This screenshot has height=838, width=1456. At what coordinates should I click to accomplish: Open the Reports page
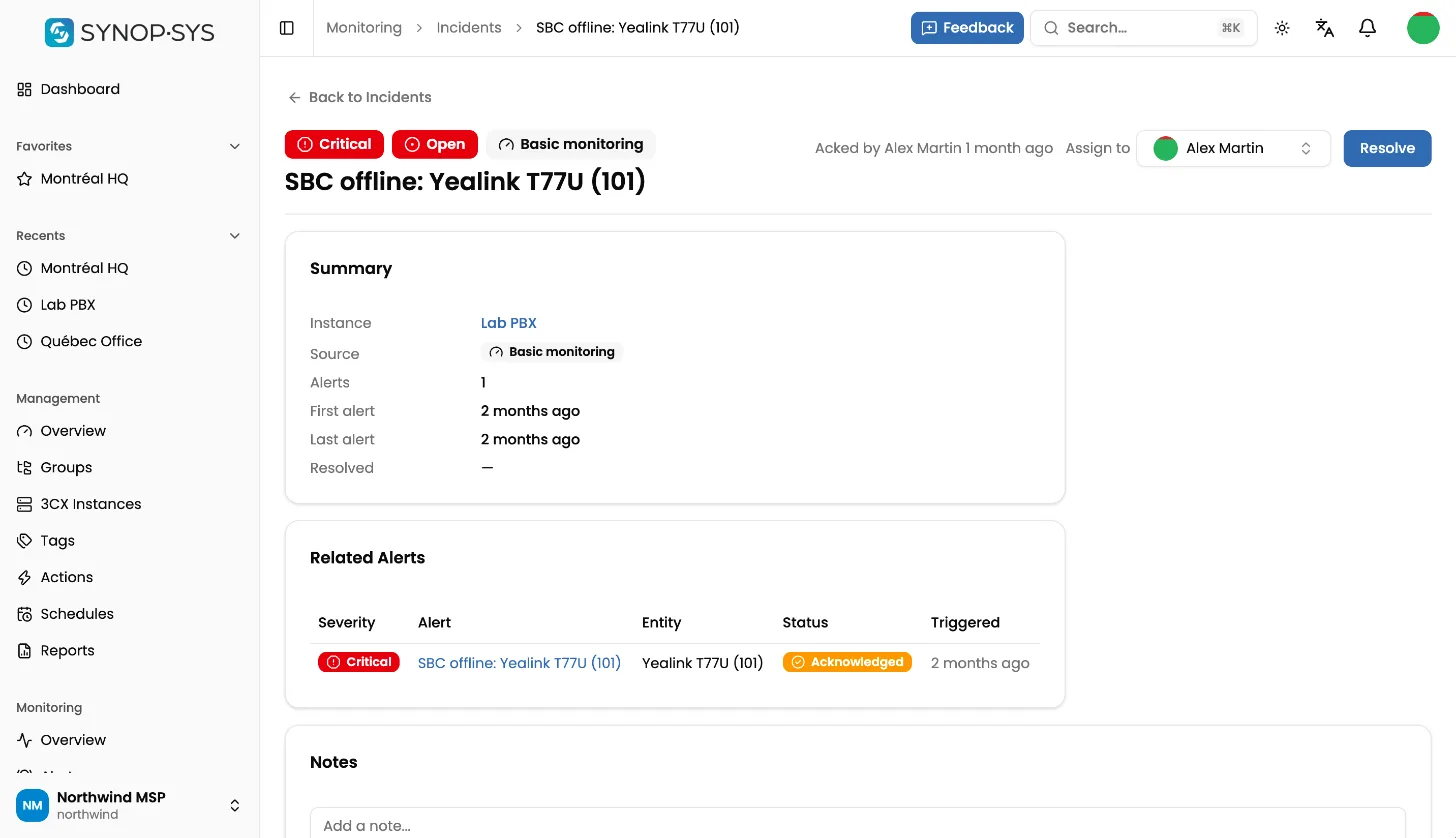pos(68,651)
